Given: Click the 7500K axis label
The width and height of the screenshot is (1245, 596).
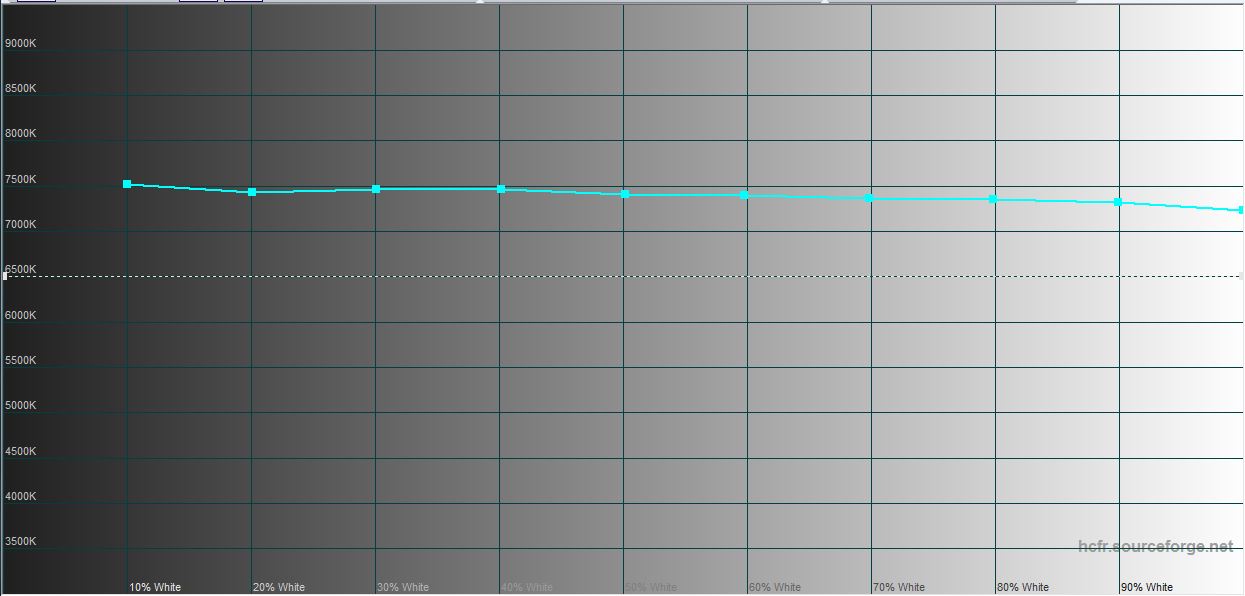Looking at the screenshot, I should [x=21, y=180].
